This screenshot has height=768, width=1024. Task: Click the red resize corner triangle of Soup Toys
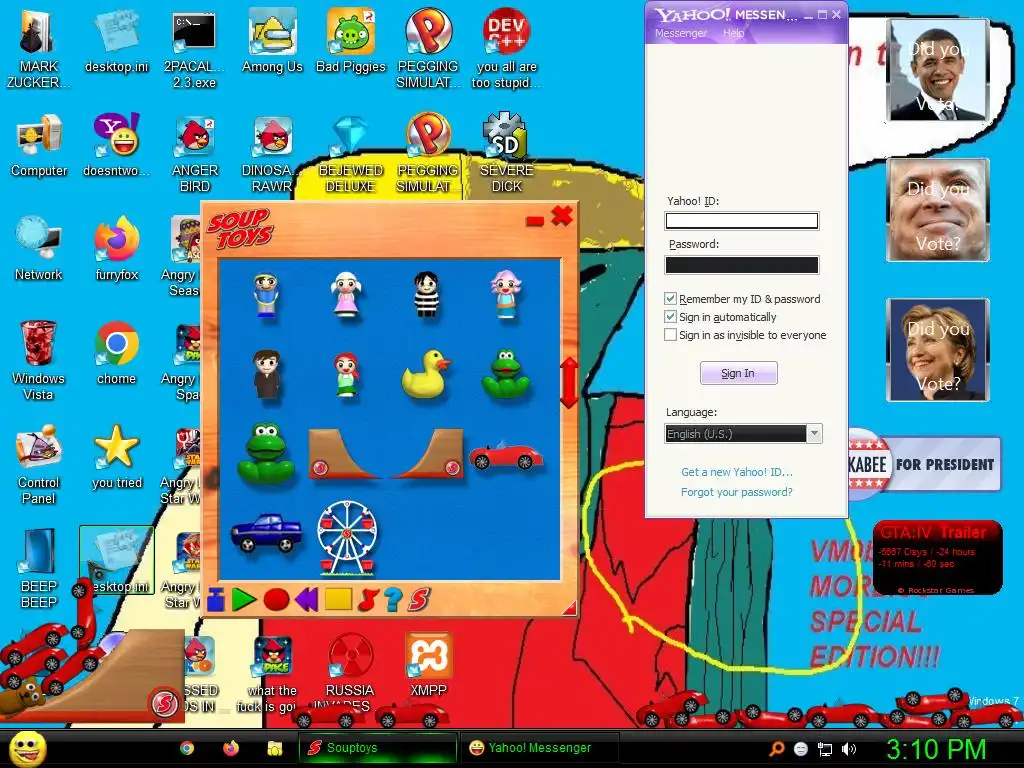[x=570, y=609]
